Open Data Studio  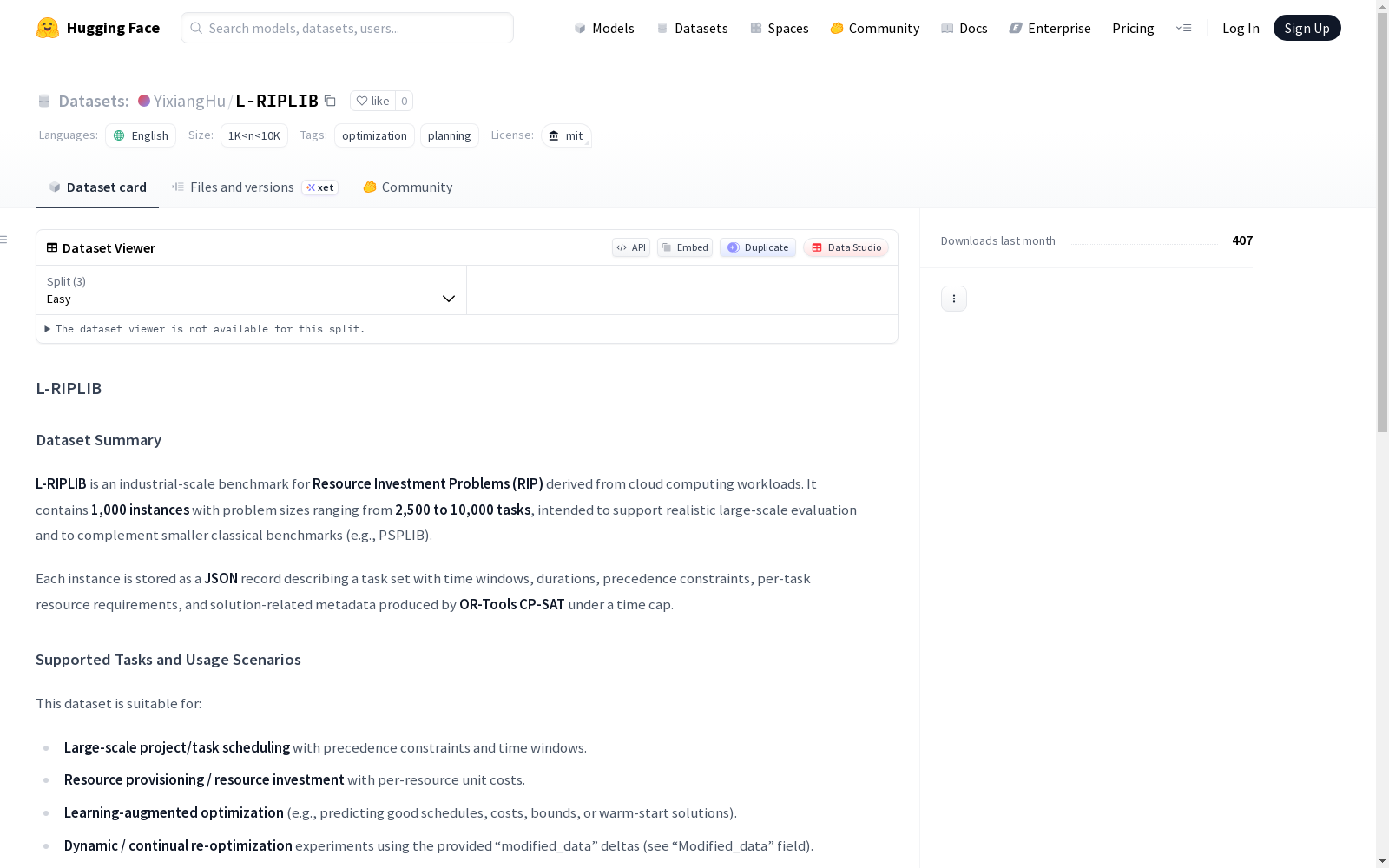click(x=846, y=247)
